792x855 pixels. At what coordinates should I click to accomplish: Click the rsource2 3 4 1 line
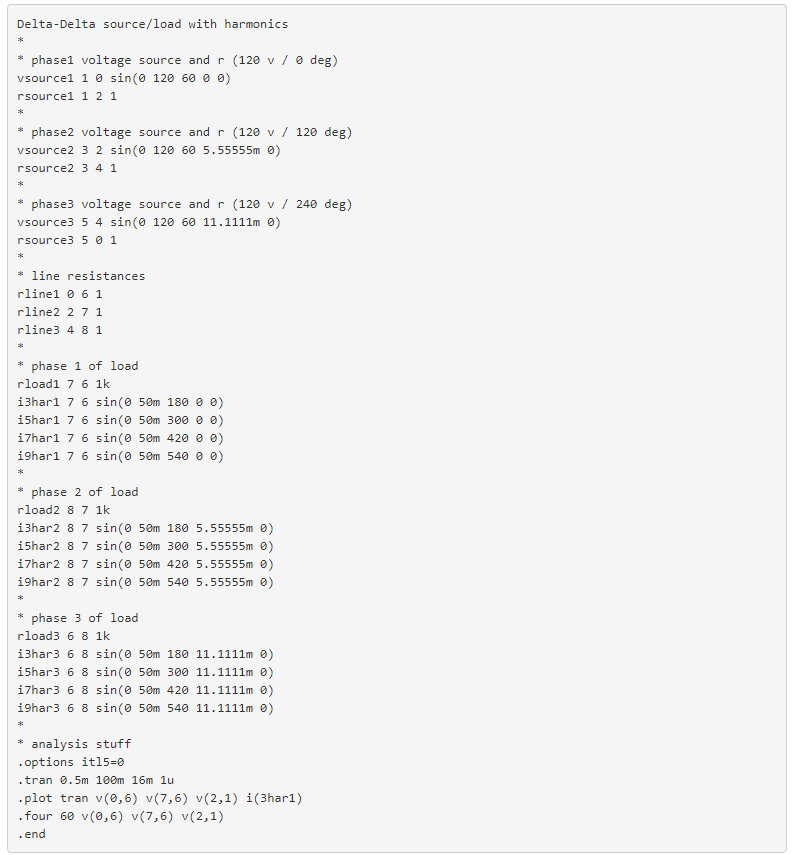click(67, 168)
